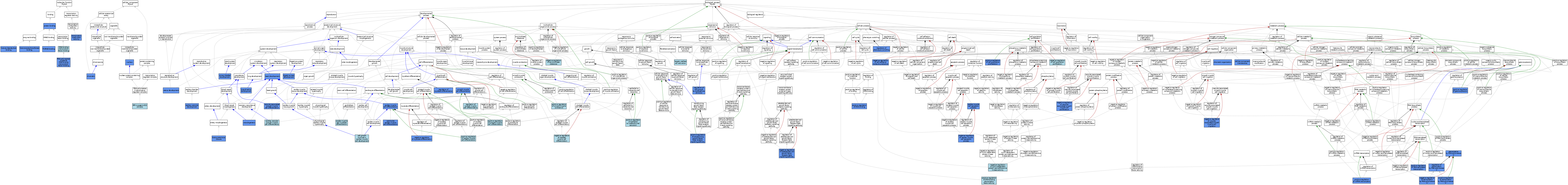The height and width of the screenshot is (185, 1568).
Task: Click the 'developmental growth' node
Action: click(374, 62)
